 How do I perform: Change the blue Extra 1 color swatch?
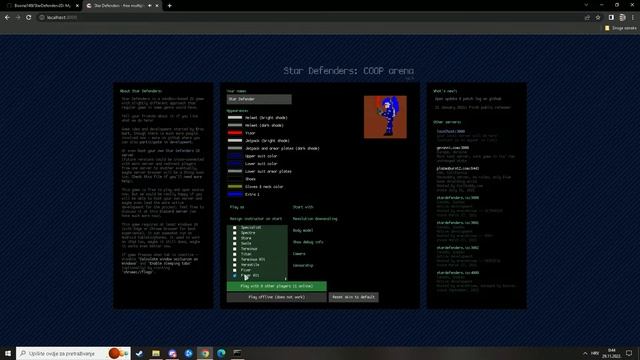tap(235, 194)
